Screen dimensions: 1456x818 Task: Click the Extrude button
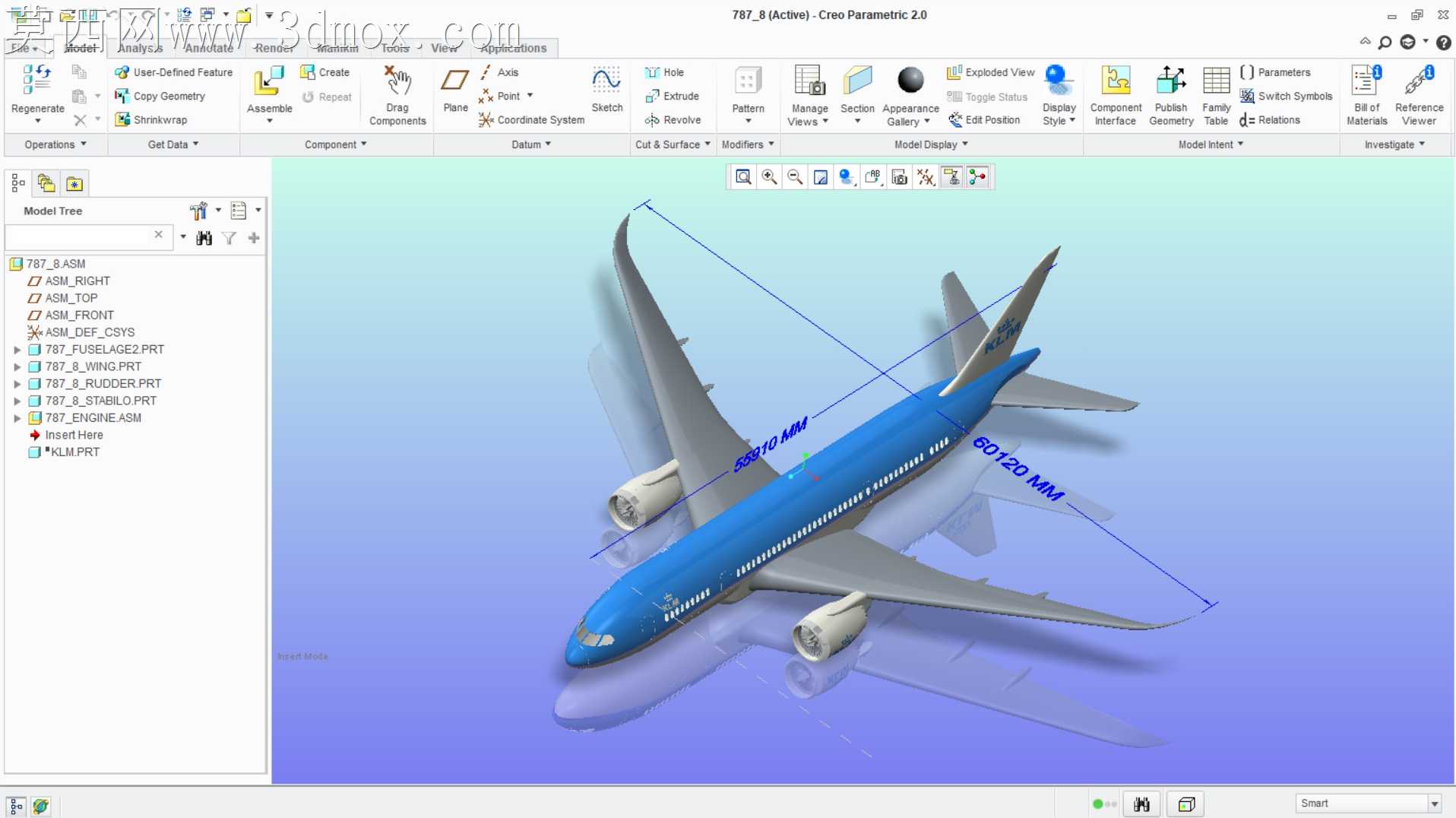point(672,96)
